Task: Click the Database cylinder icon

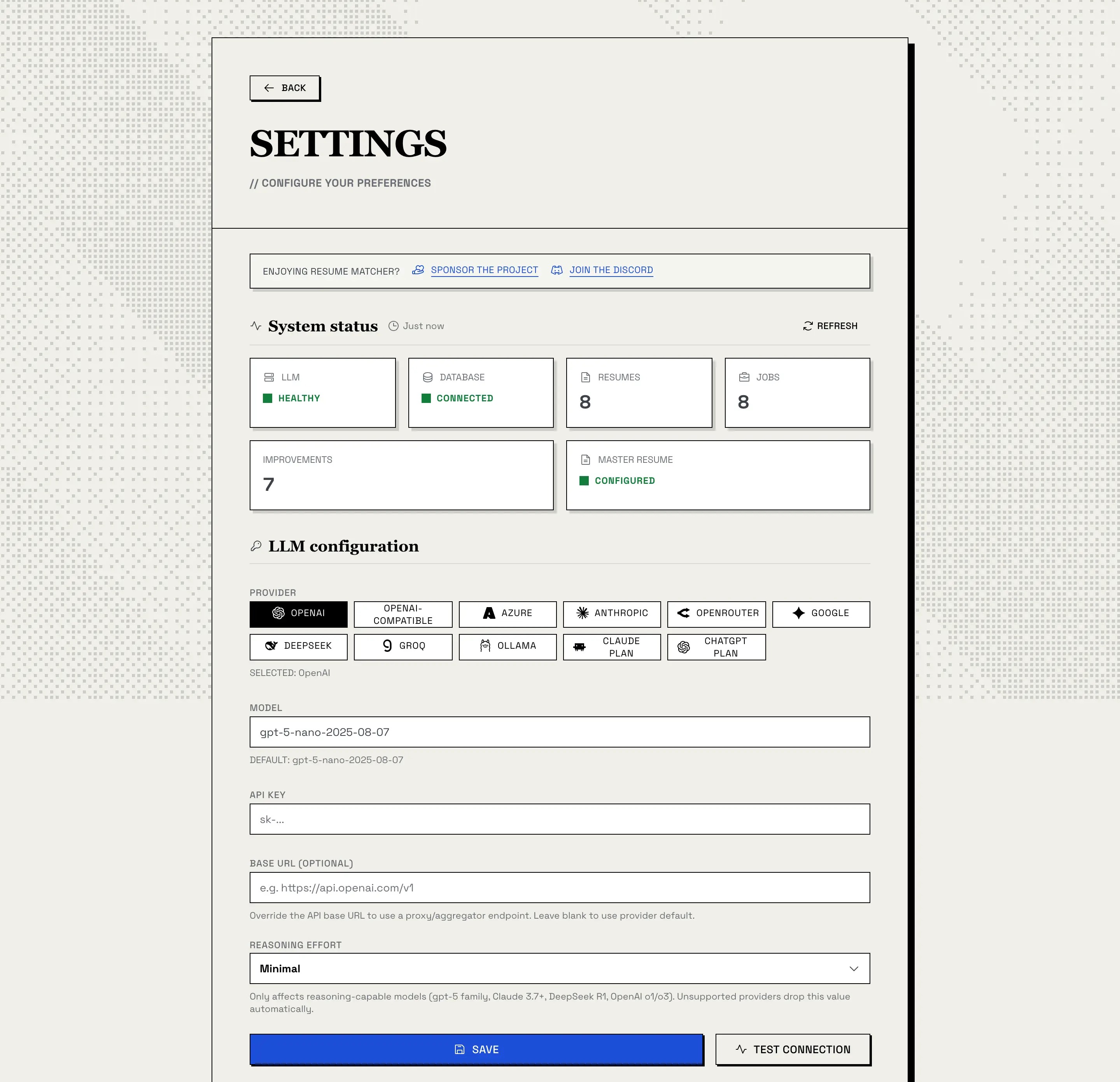Action: 427,377
